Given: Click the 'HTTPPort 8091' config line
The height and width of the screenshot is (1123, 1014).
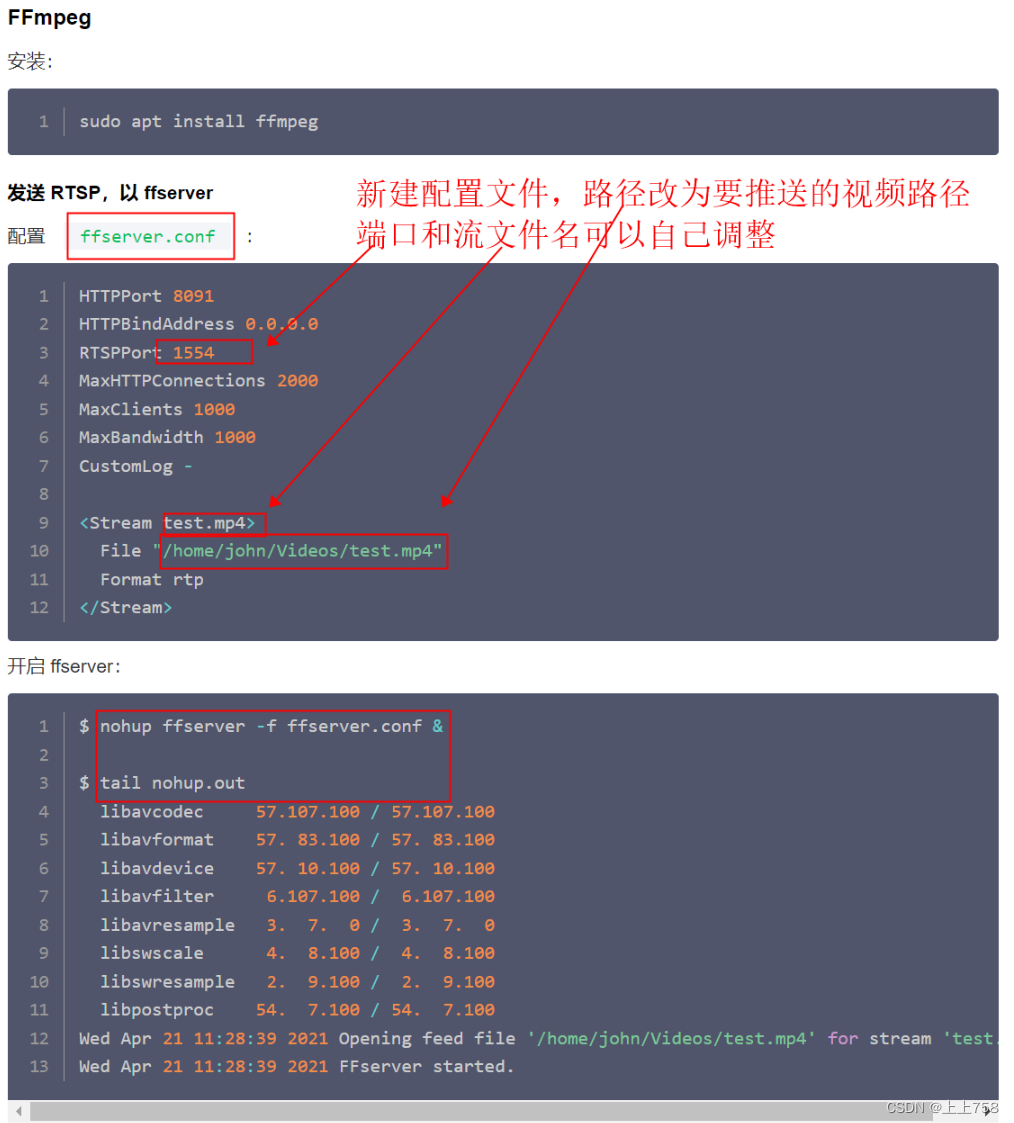Looking at the screenshot, I should coord(146,296).
